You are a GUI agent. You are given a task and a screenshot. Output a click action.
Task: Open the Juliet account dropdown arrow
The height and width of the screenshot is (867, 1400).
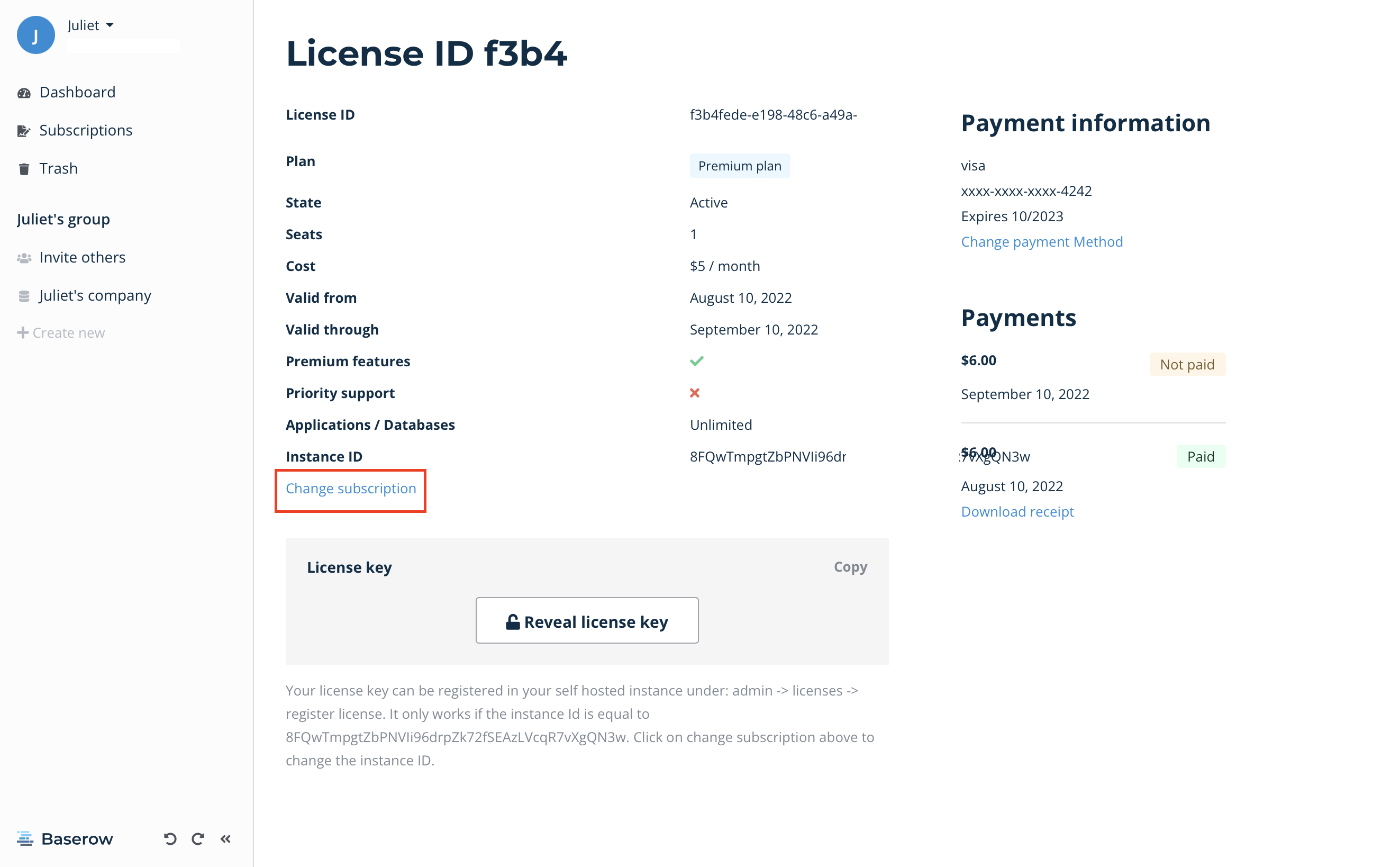coord(110,25)
